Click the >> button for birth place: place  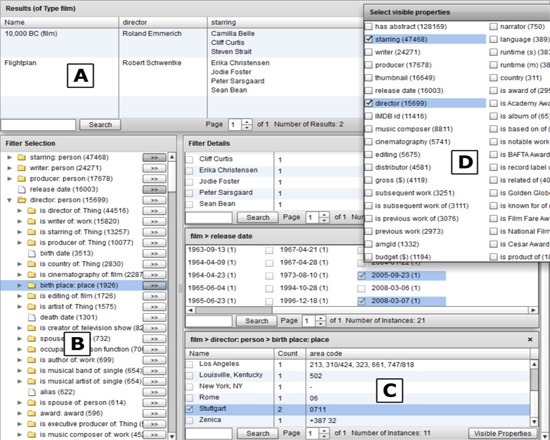point(154,285)
